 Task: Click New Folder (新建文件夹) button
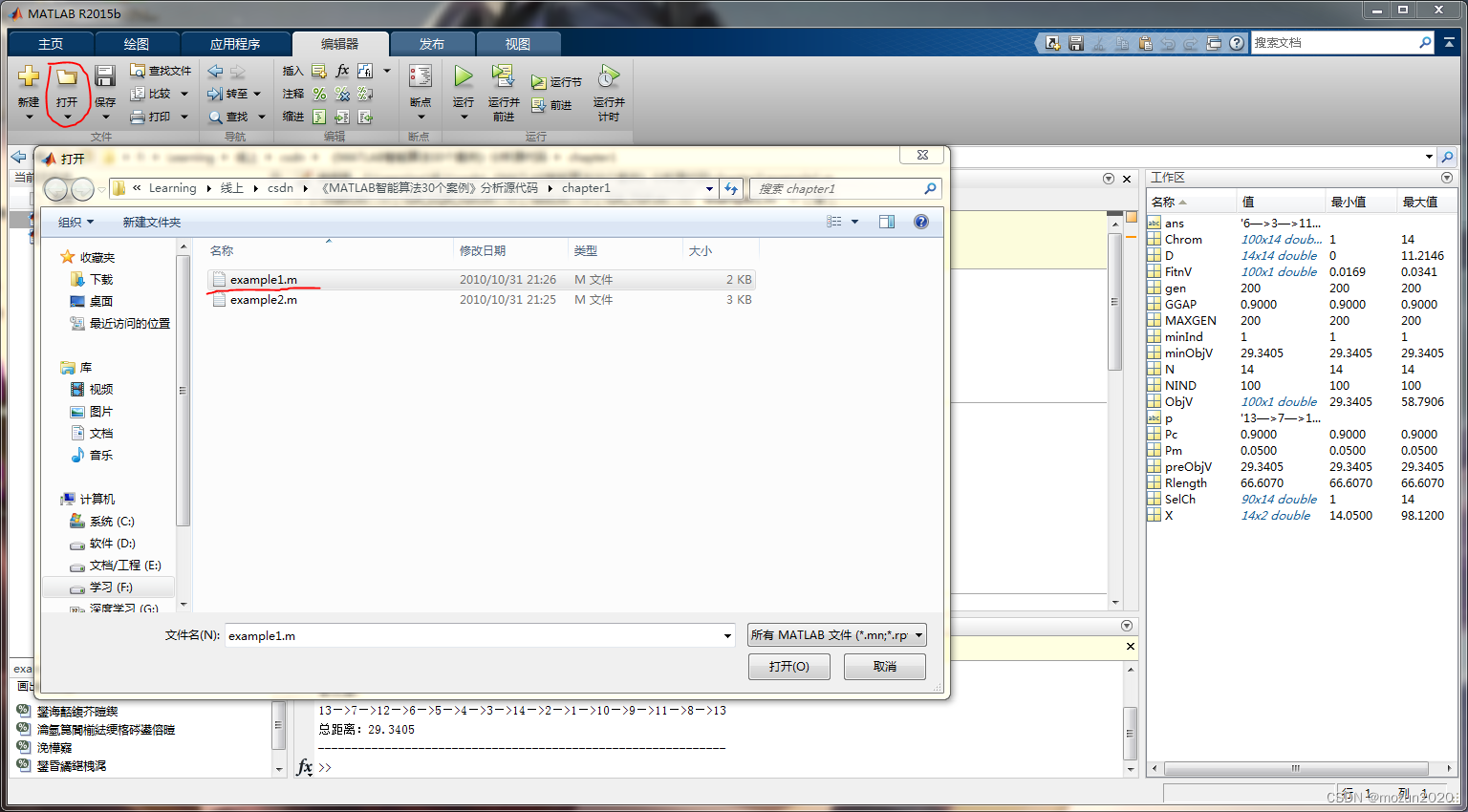pyautogui.click(x=151, y=222)
